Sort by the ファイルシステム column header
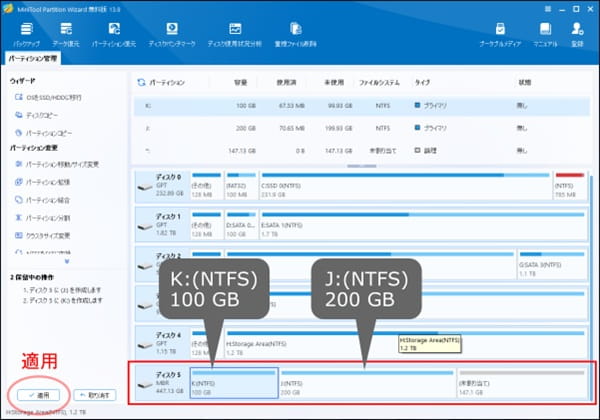600x420 pixels. [x=379, y=82]
